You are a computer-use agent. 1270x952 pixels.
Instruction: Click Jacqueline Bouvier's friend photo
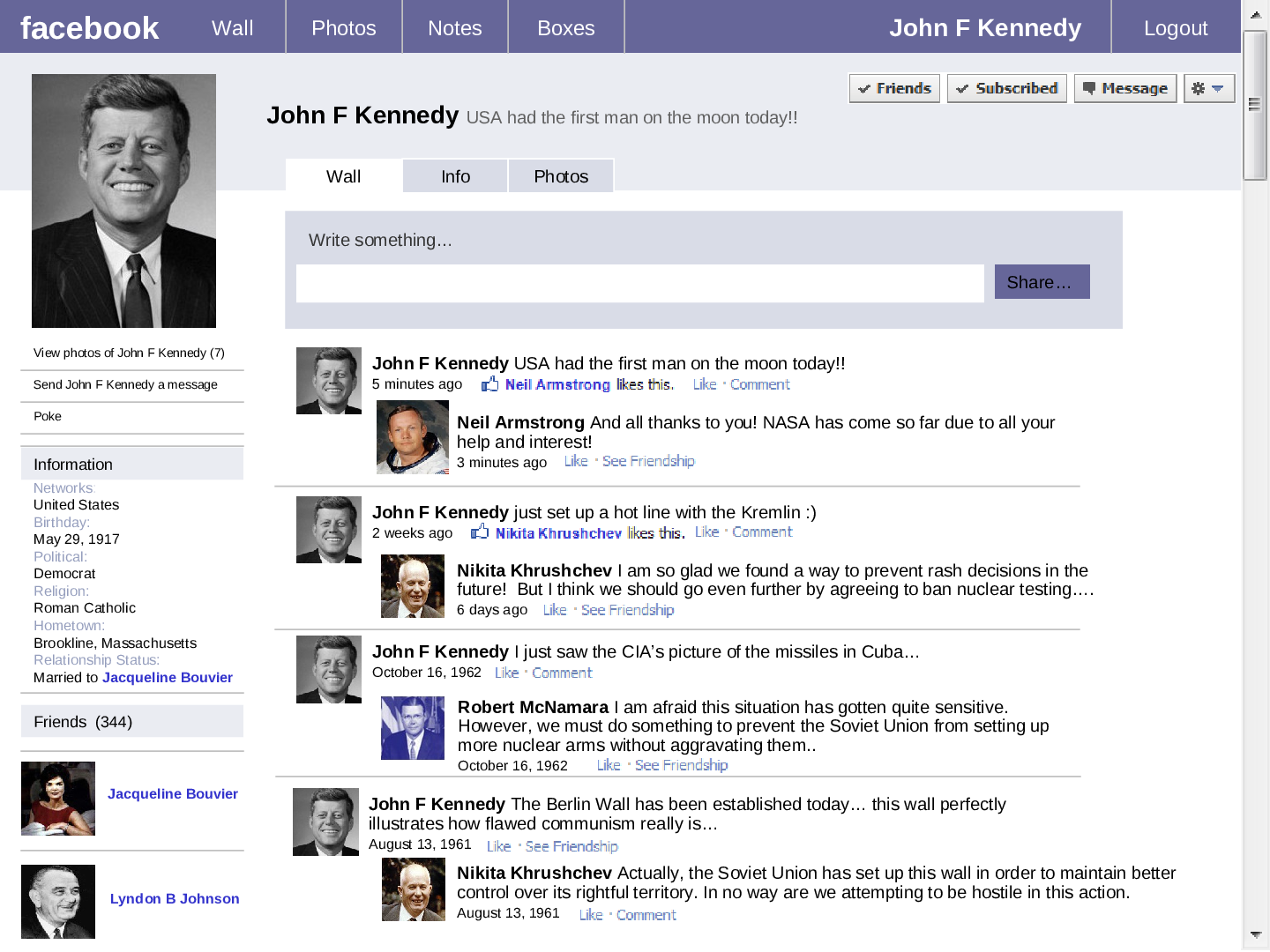pyautogui.click(x=58, y=799)
